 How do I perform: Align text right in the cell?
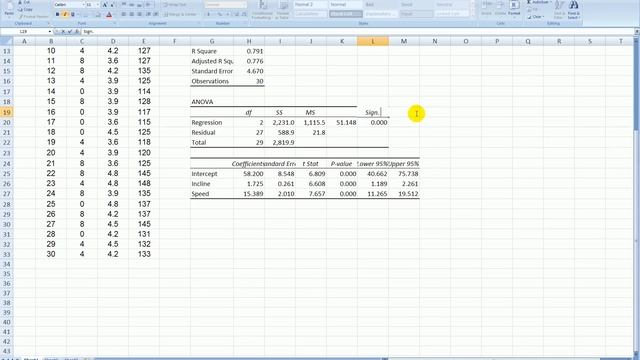click(x=139, y=14)
